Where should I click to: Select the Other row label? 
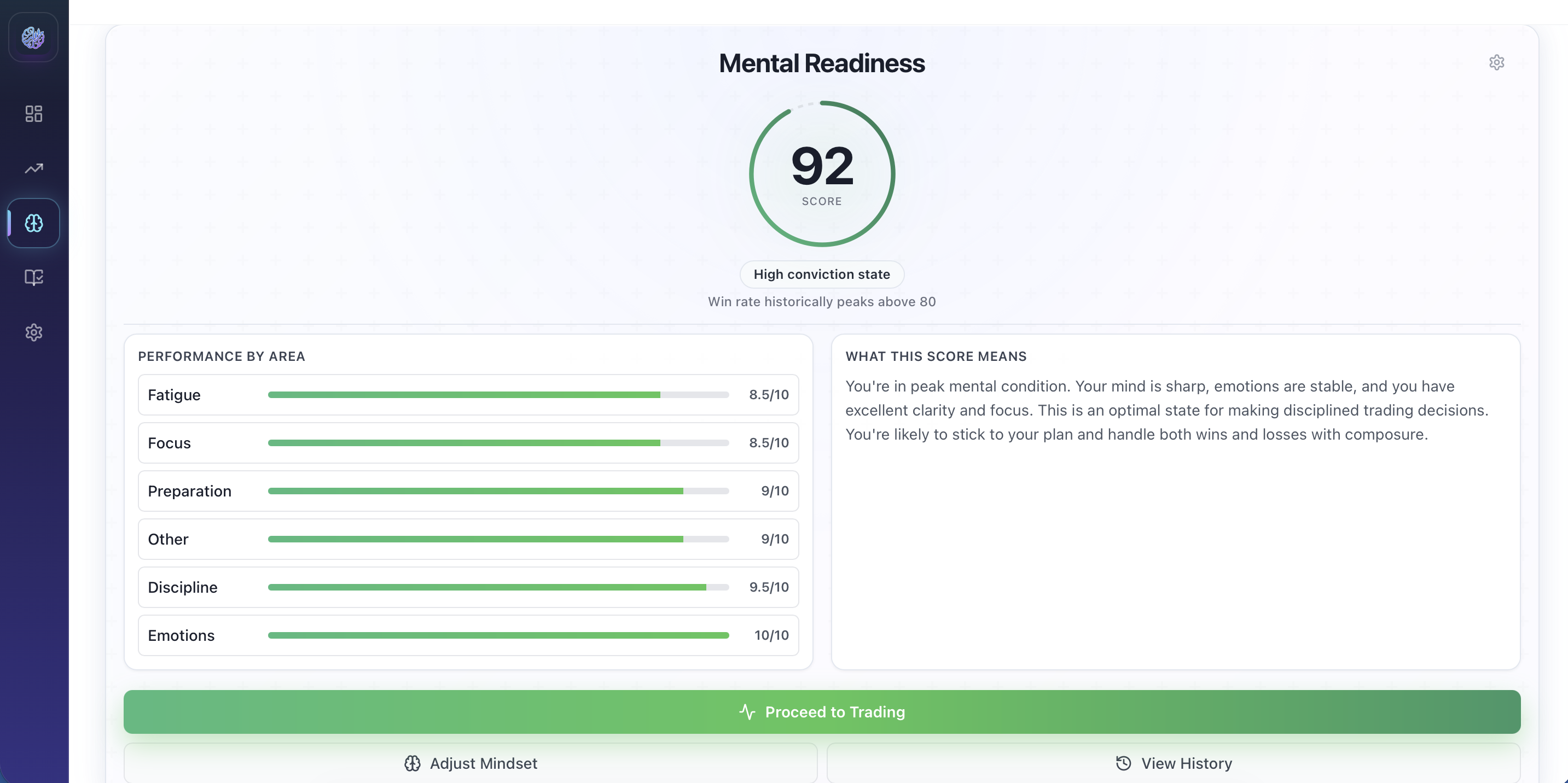[168, 539]
